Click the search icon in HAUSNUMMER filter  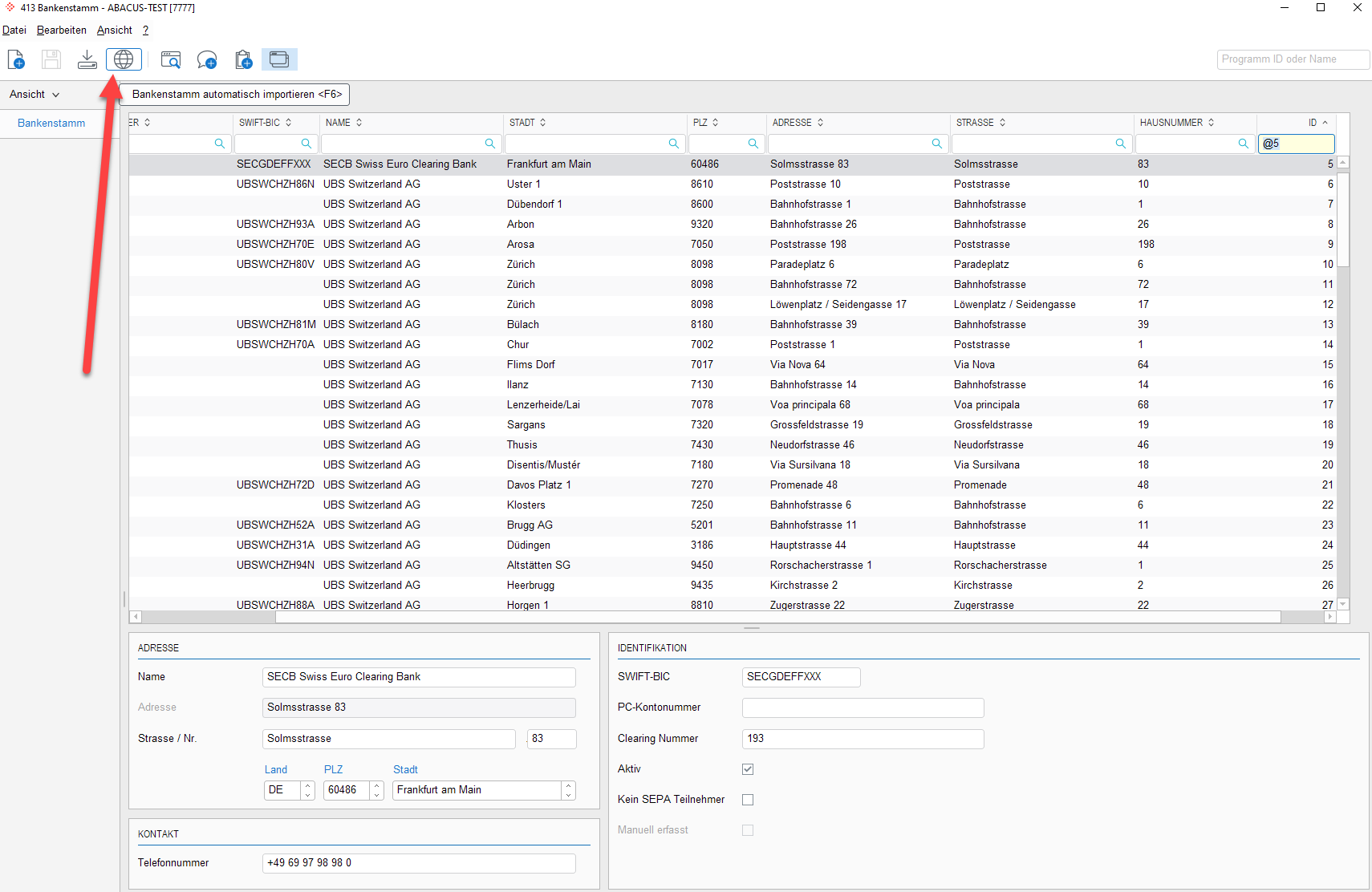pyautogui.click(x=1243, y=144)
